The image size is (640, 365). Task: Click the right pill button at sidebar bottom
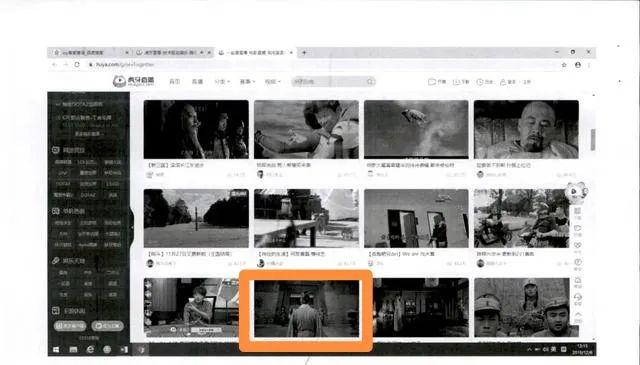pos(107,326)
